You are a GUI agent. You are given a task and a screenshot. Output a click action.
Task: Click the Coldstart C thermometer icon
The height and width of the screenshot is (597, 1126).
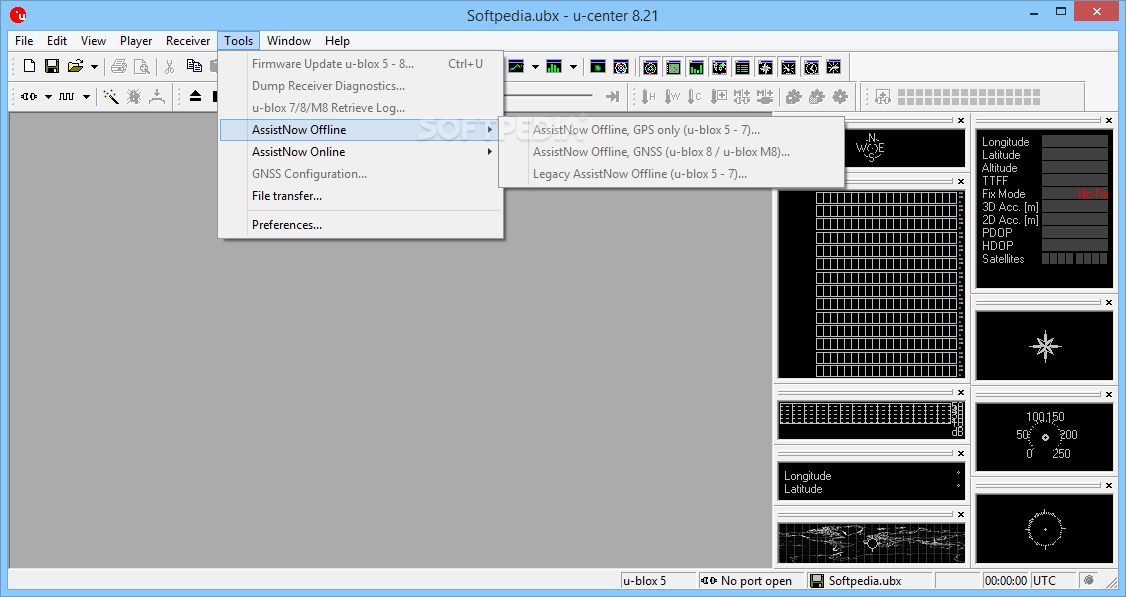[x=694, y=96]
